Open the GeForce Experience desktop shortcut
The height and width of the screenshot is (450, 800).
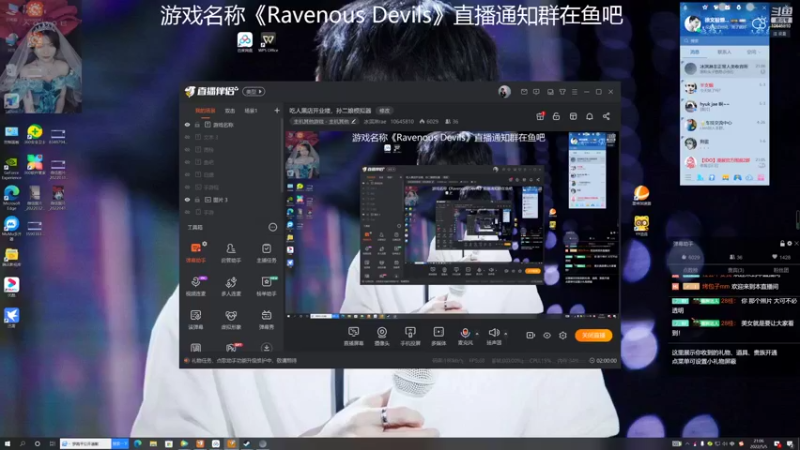pyautogui.click(x=11, y=168)
